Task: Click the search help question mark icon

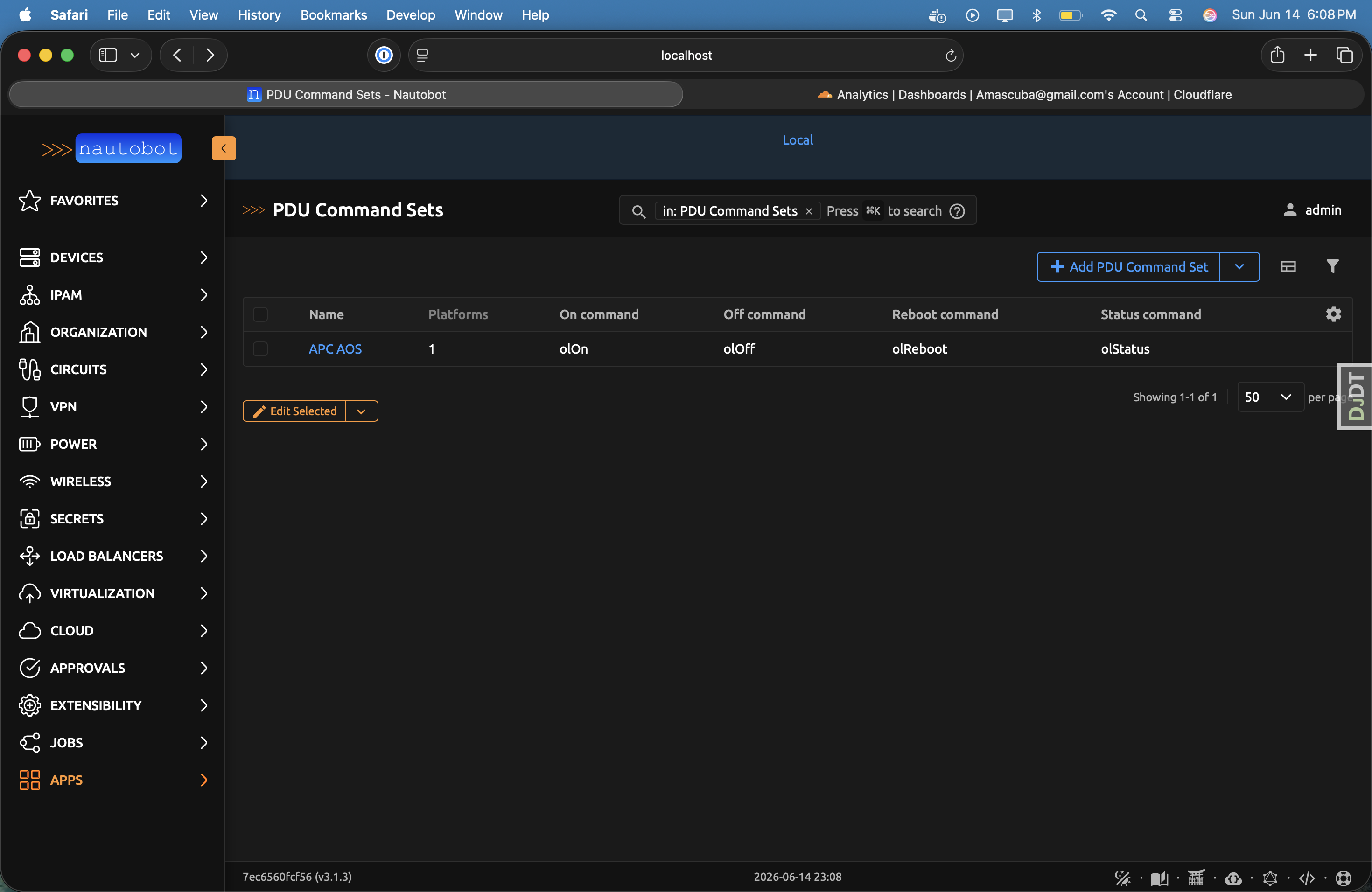Action: coord(957,211)
